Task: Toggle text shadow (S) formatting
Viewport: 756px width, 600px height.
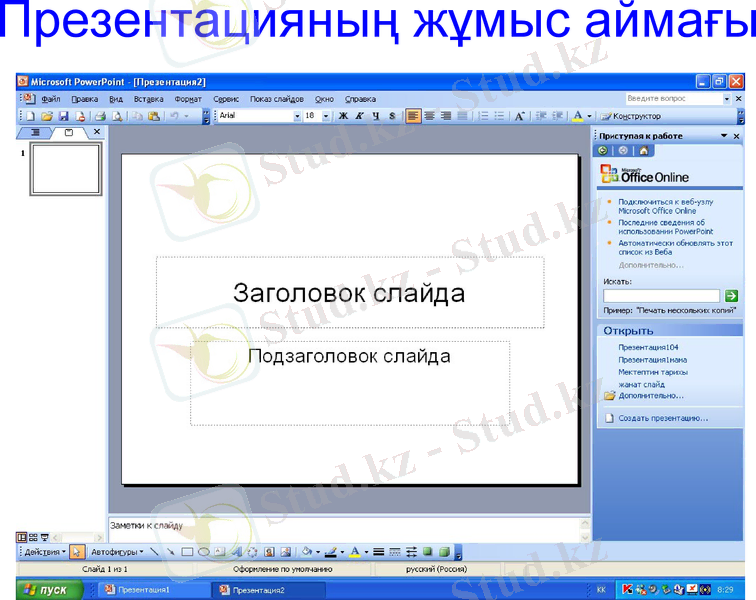Action: (x=392, y=116)
